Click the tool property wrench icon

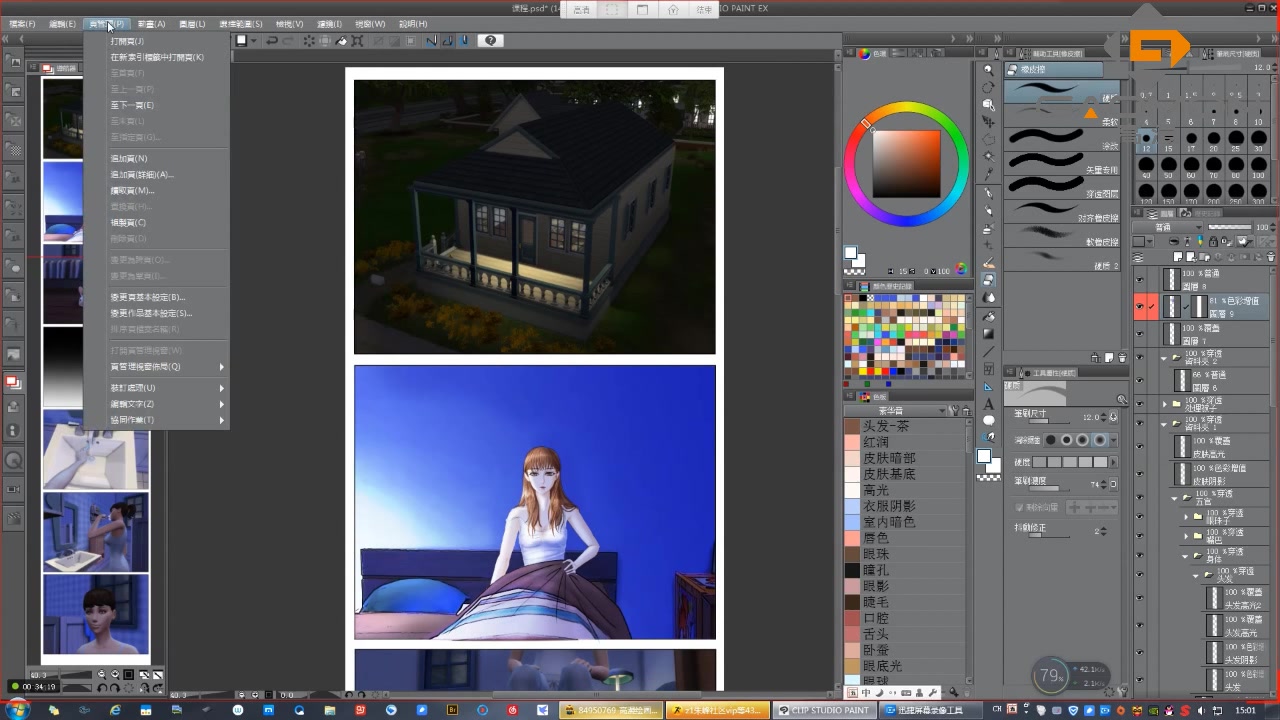point(1123,400)
